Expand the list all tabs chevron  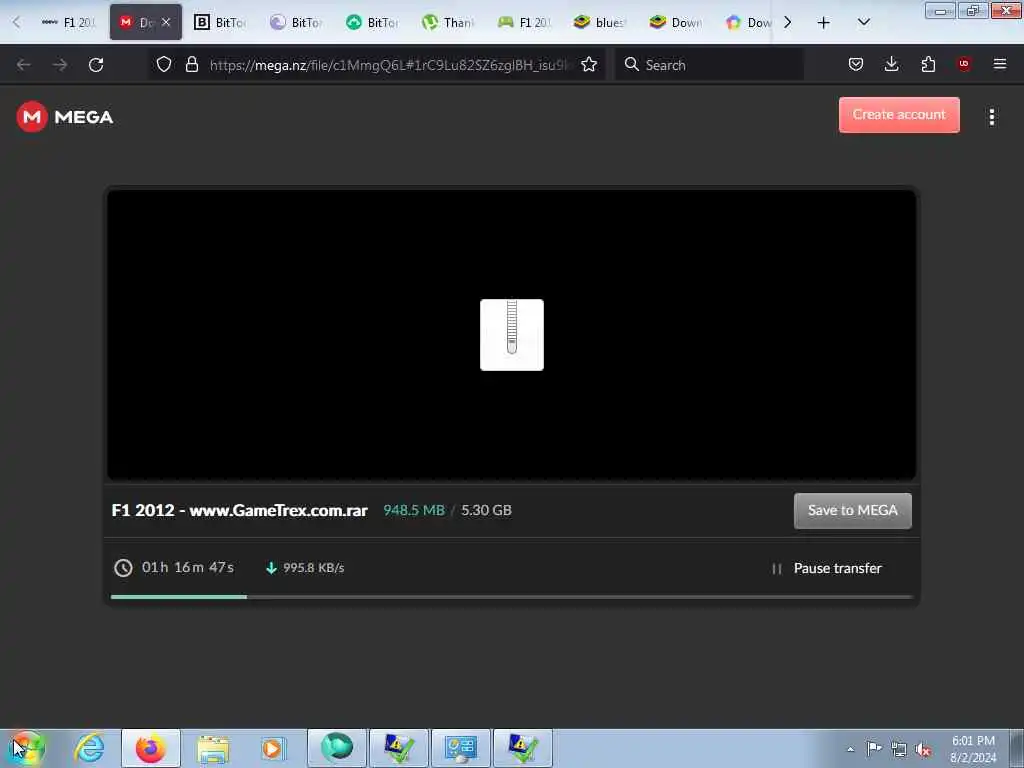(x=863, y=22)
